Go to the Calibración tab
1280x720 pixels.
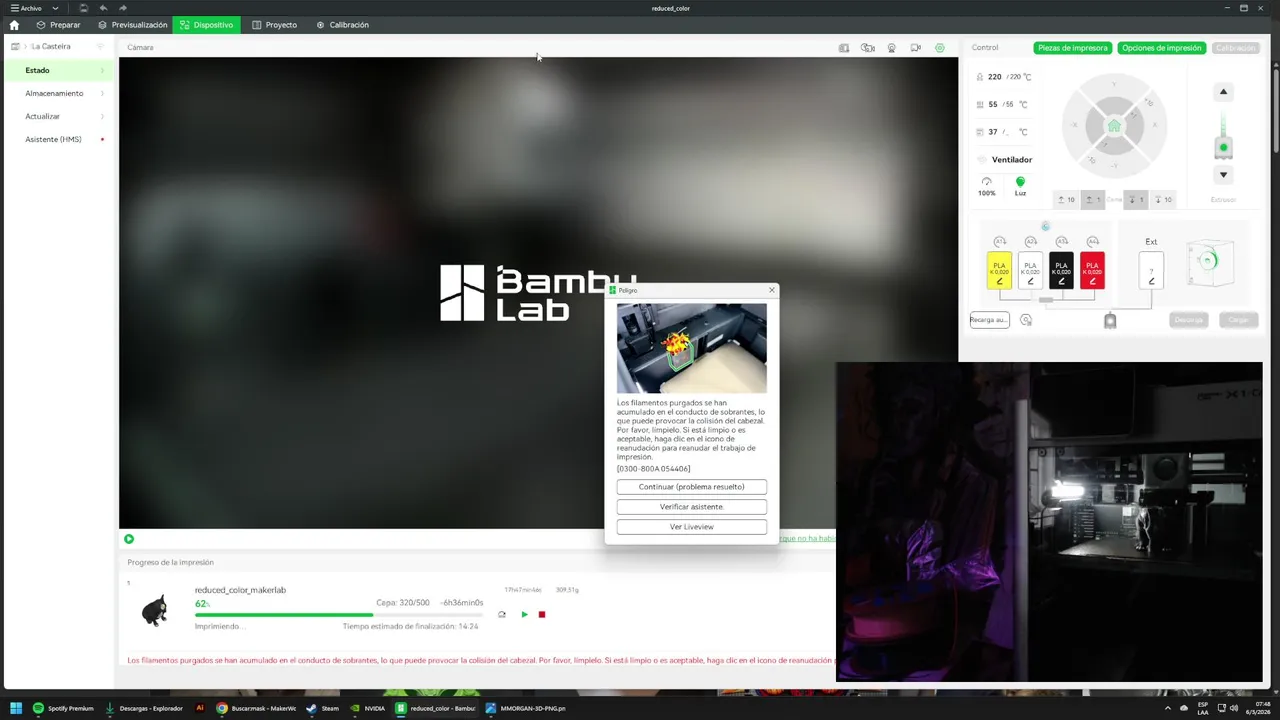pos(342,25)
